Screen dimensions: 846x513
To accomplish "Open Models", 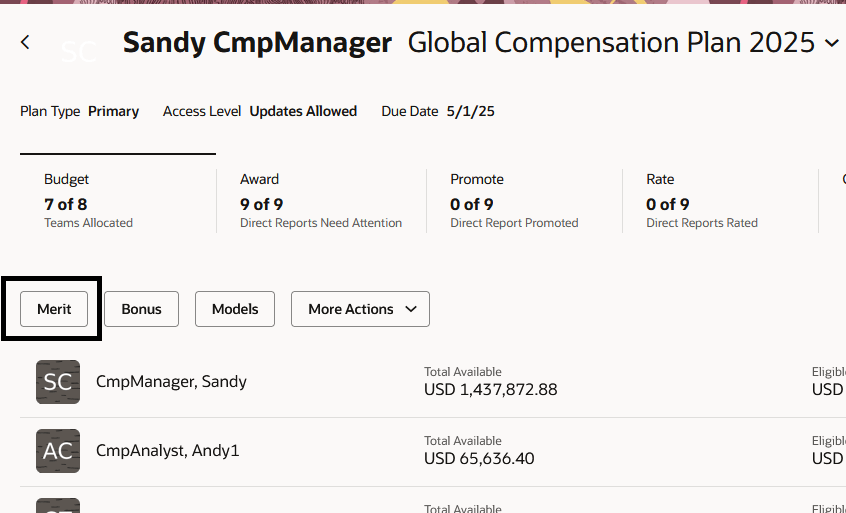I will [235, 309].
